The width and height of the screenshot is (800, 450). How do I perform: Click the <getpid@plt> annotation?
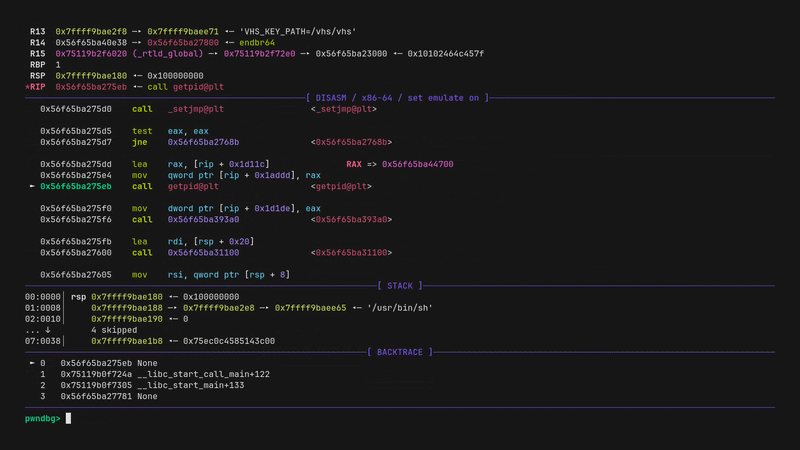[341, 187]
